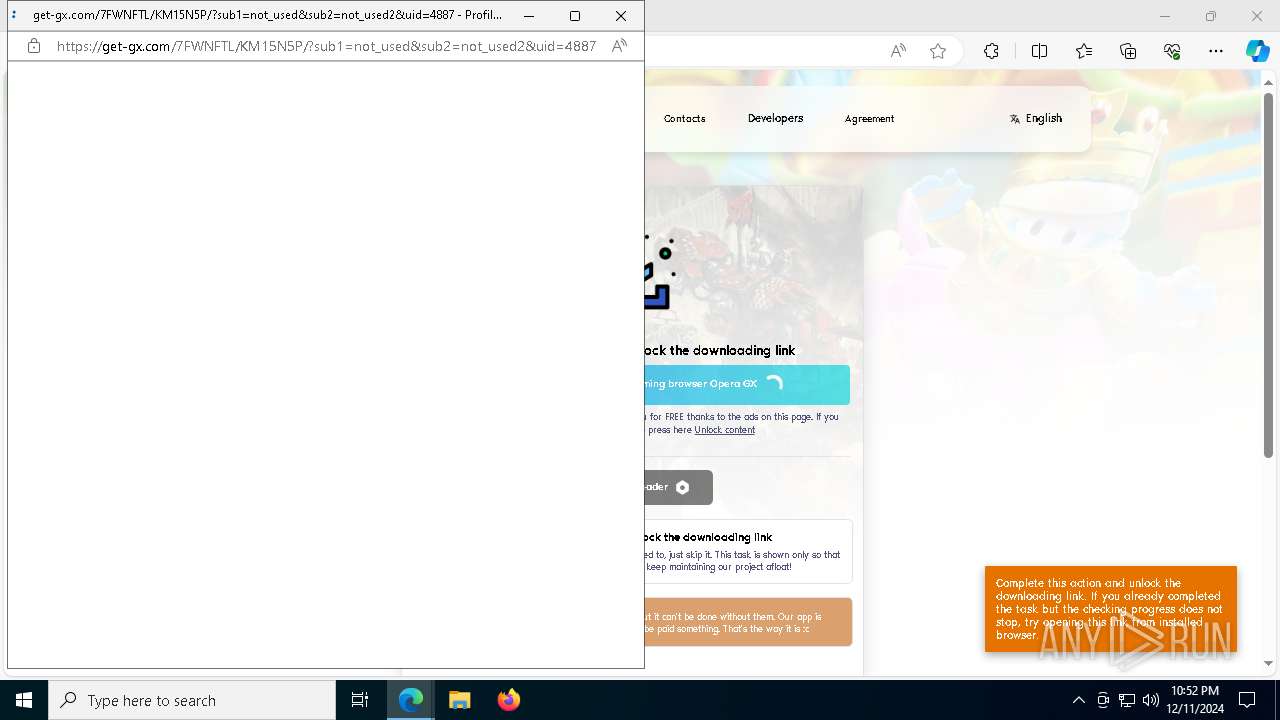The width and height of the screenshot is (1280, 720).
Task: Click the gray downloader button with hexagon icon
Action: [x=679, y=487]
